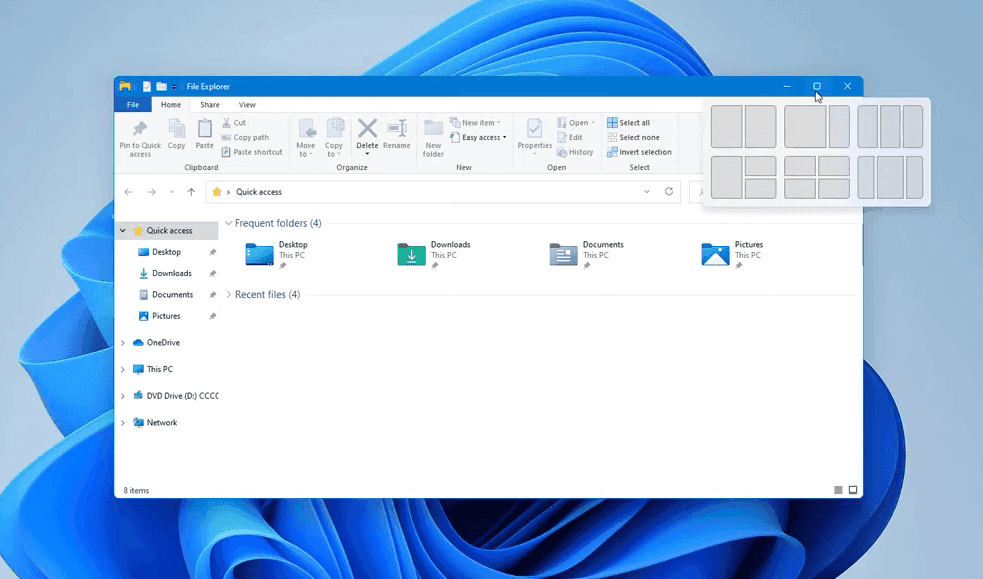Select Network in navigation pane
The image size is (983, 579).
click(162, 422)
